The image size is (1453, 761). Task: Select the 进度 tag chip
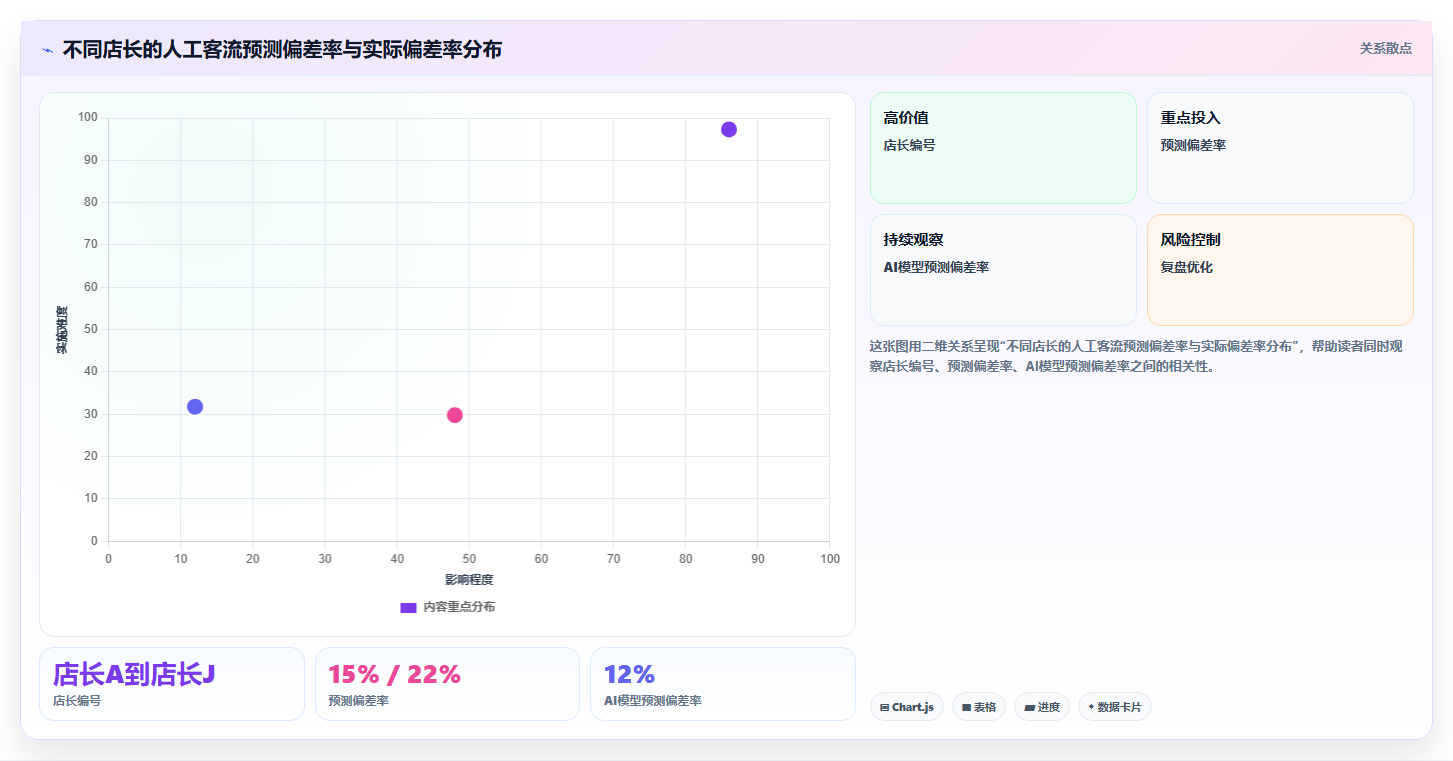(1042, 707)
